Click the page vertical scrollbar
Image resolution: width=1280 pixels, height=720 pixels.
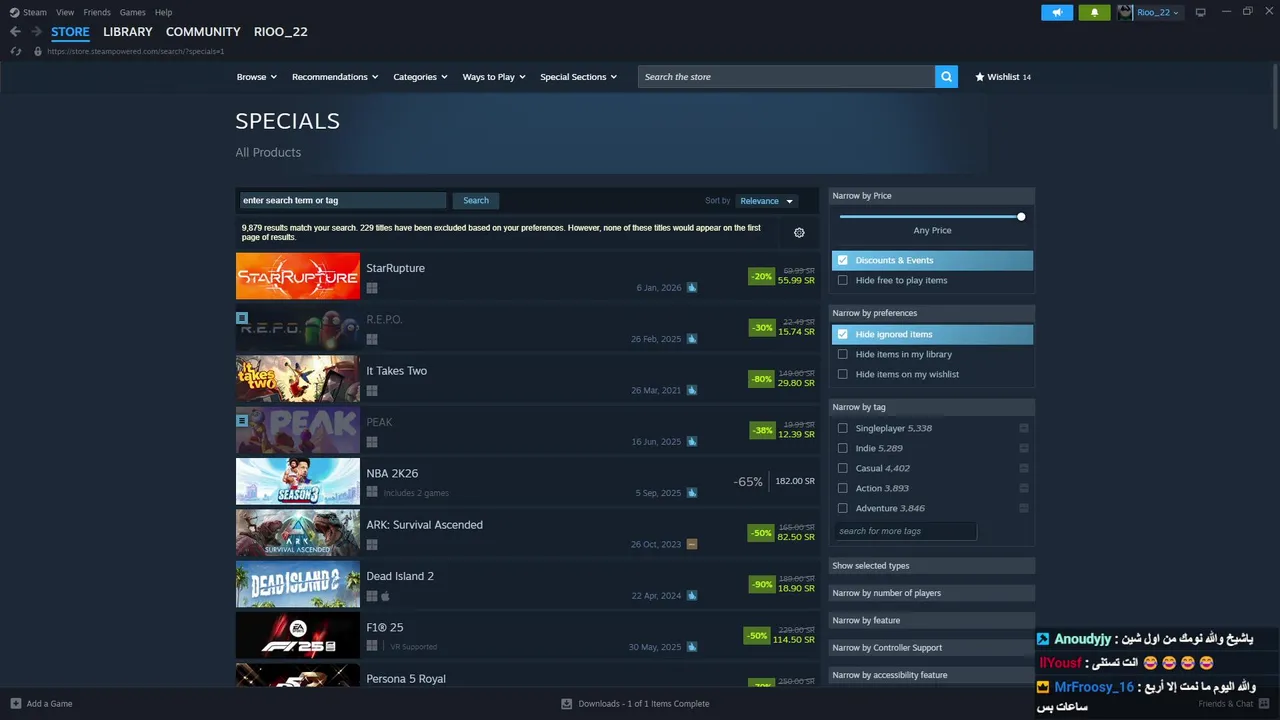[x=1275, y=95]
